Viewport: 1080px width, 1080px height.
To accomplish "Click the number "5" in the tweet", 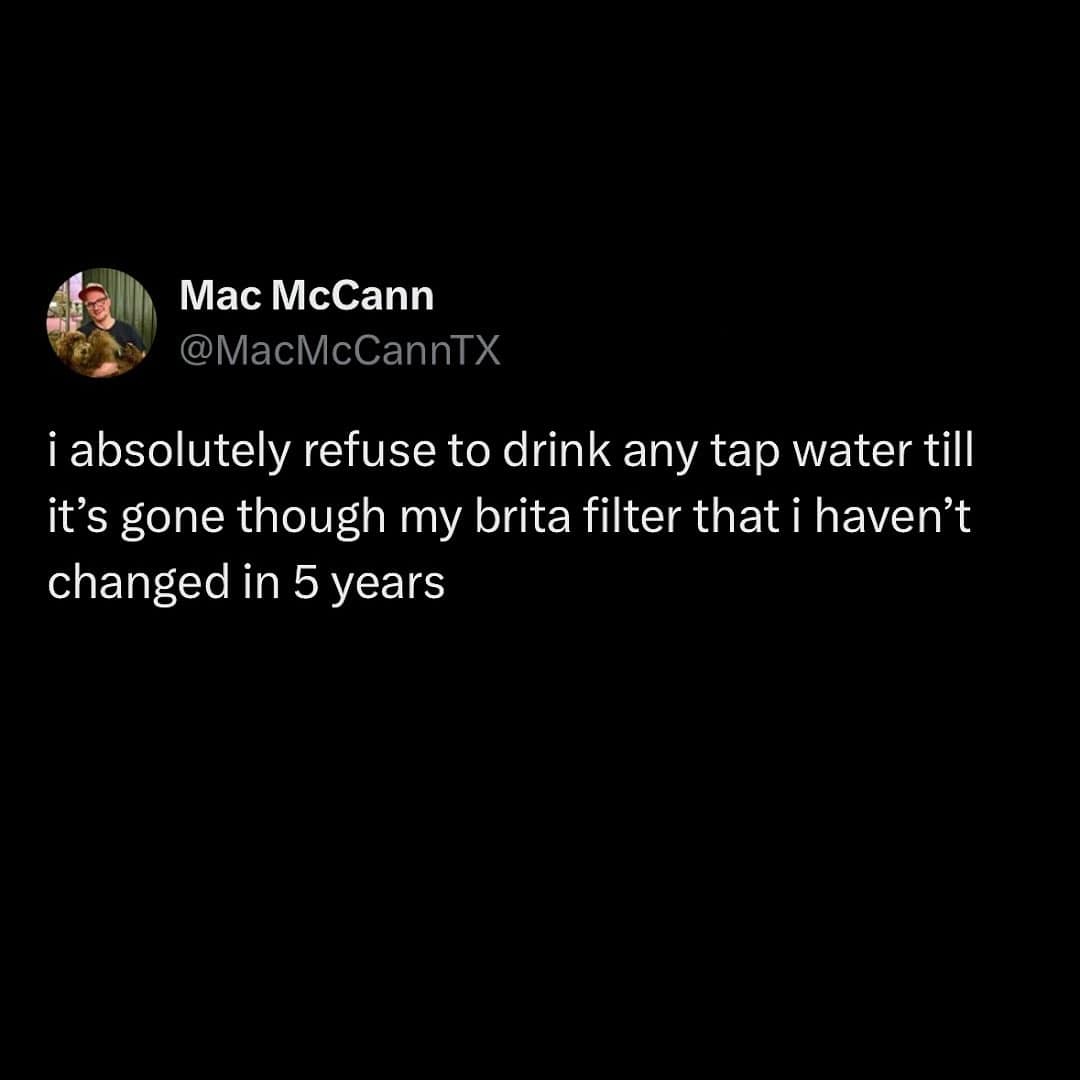I will pyautogui.click(x=305, y=582).
